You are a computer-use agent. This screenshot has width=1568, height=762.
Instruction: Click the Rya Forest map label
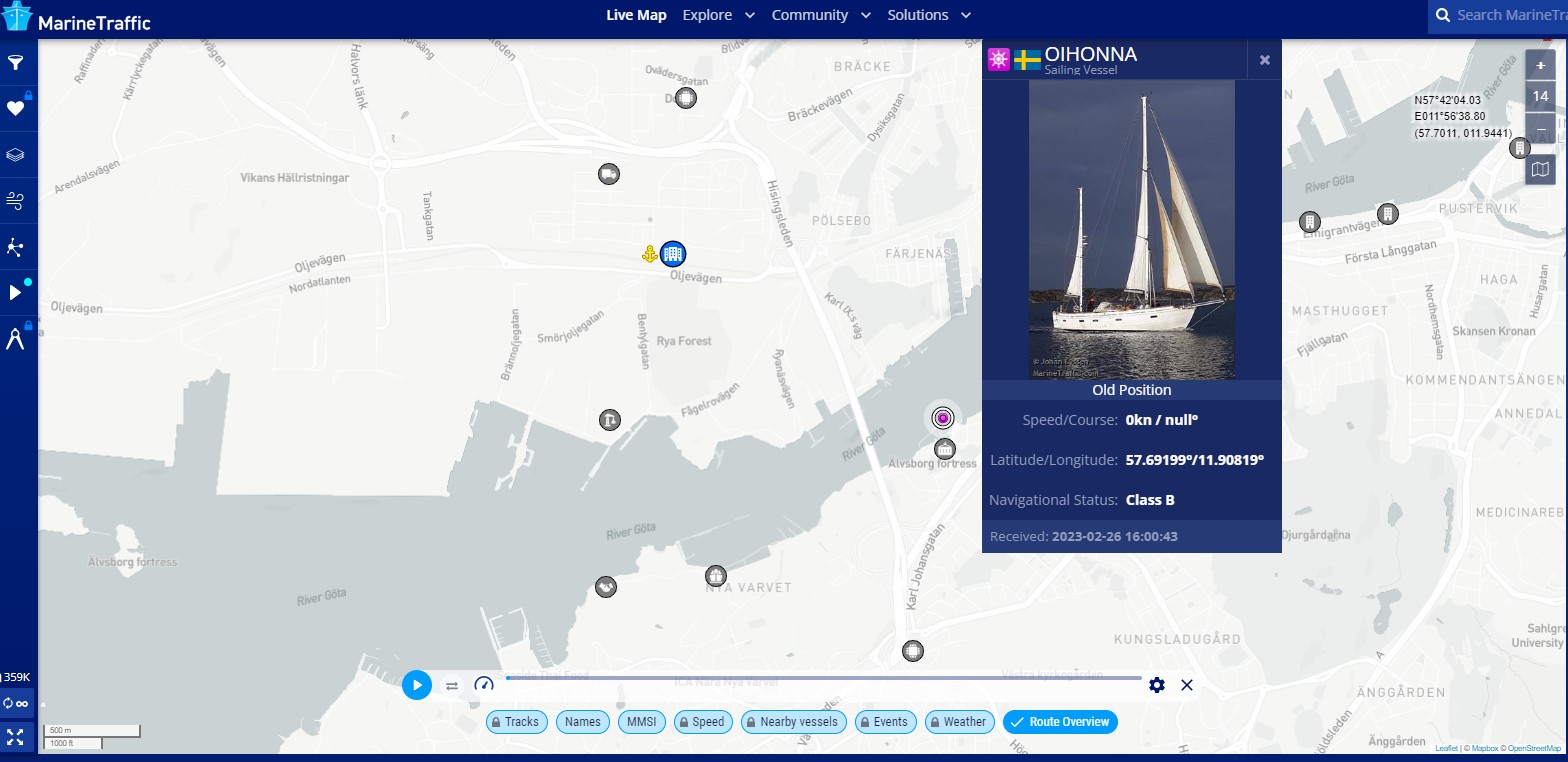[x=684, y=341]
